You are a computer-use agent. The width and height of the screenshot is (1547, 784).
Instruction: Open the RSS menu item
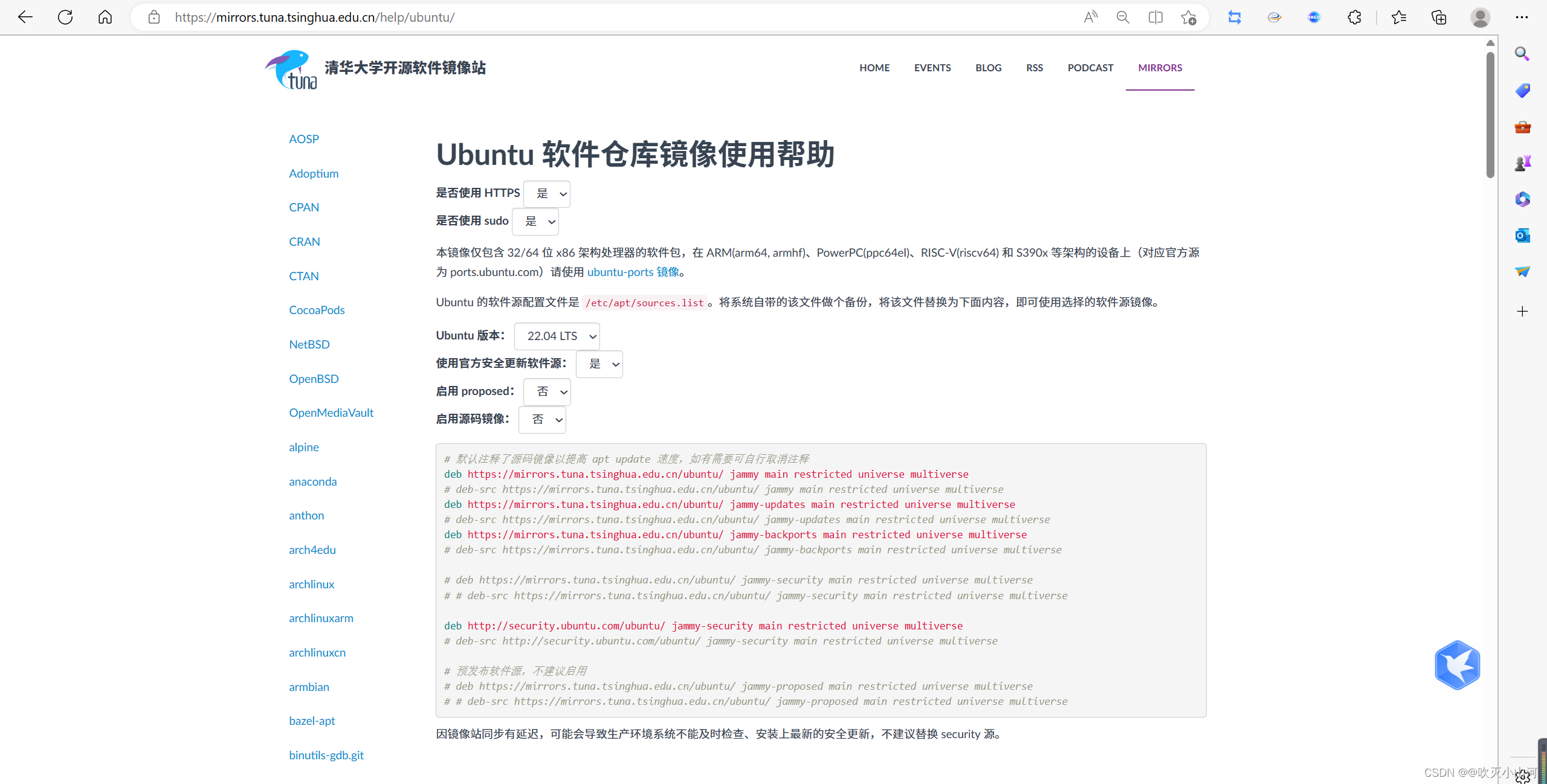[1035, 68]
